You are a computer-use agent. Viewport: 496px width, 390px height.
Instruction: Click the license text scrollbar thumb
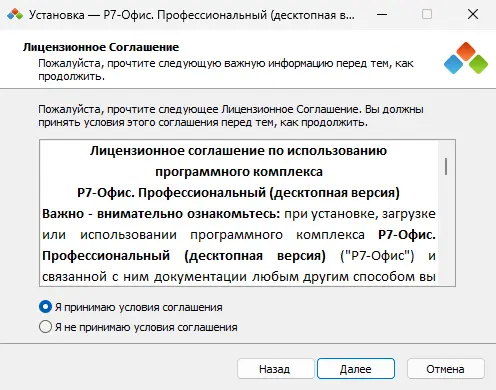coord(446,167)
